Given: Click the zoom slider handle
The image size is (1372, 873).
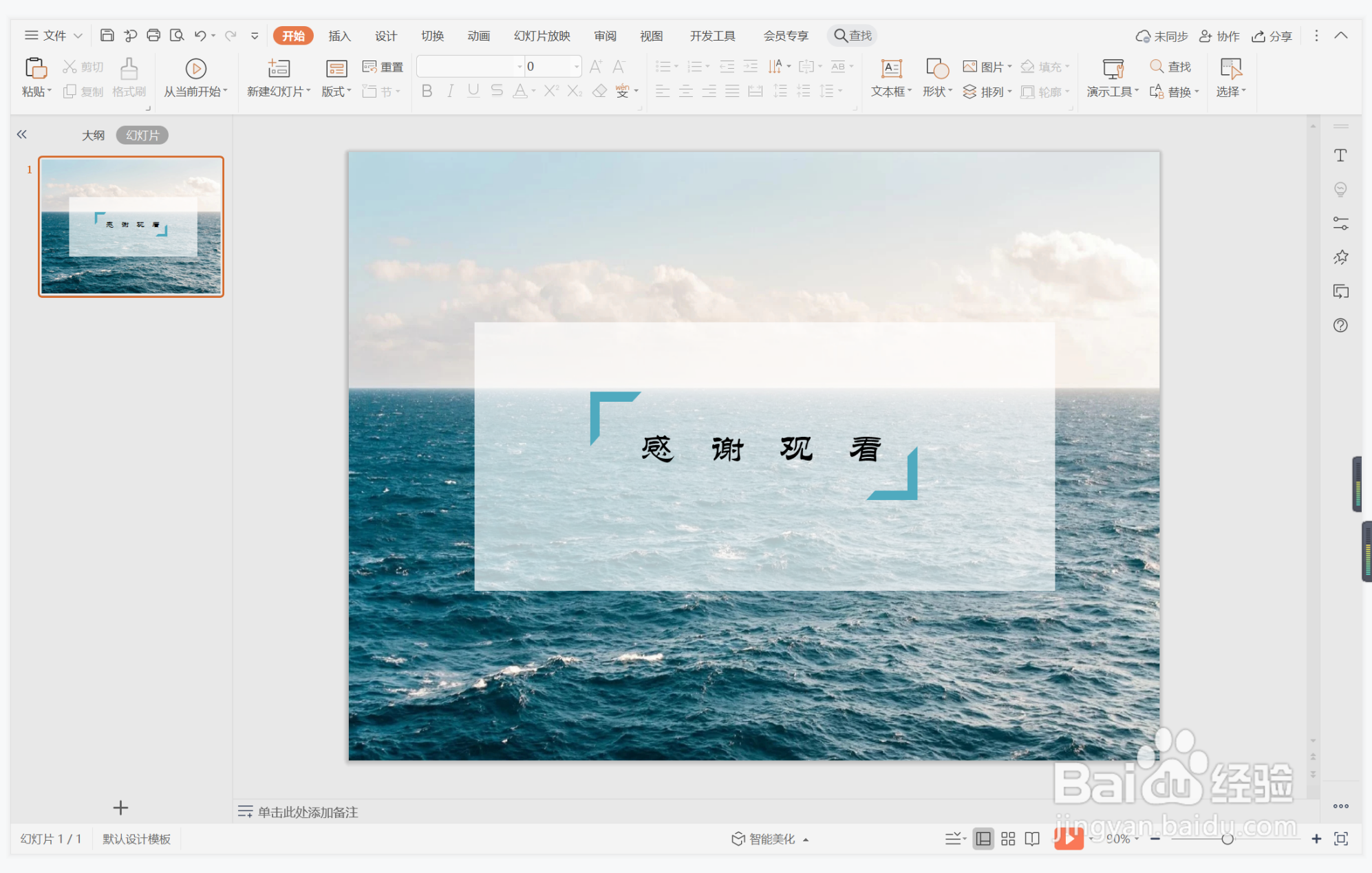Looking at the screenshot, I should click(x=1227, y=839).
